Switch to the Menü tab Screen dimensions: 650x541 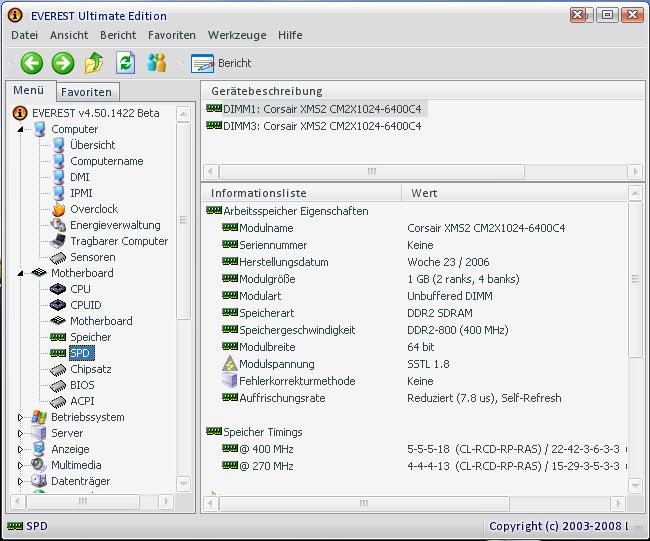click(29, 90)
